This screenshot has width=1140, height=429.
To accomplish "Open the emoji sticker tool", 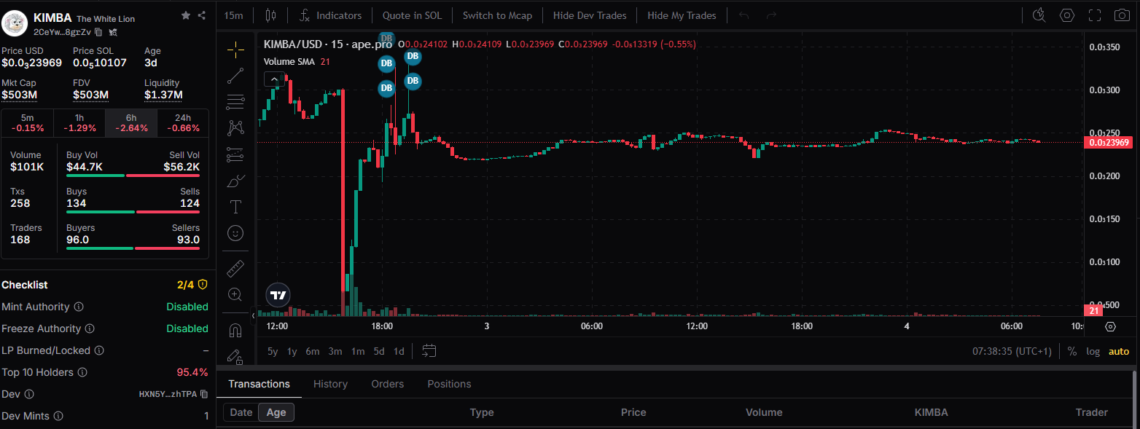I will [235, 233].
